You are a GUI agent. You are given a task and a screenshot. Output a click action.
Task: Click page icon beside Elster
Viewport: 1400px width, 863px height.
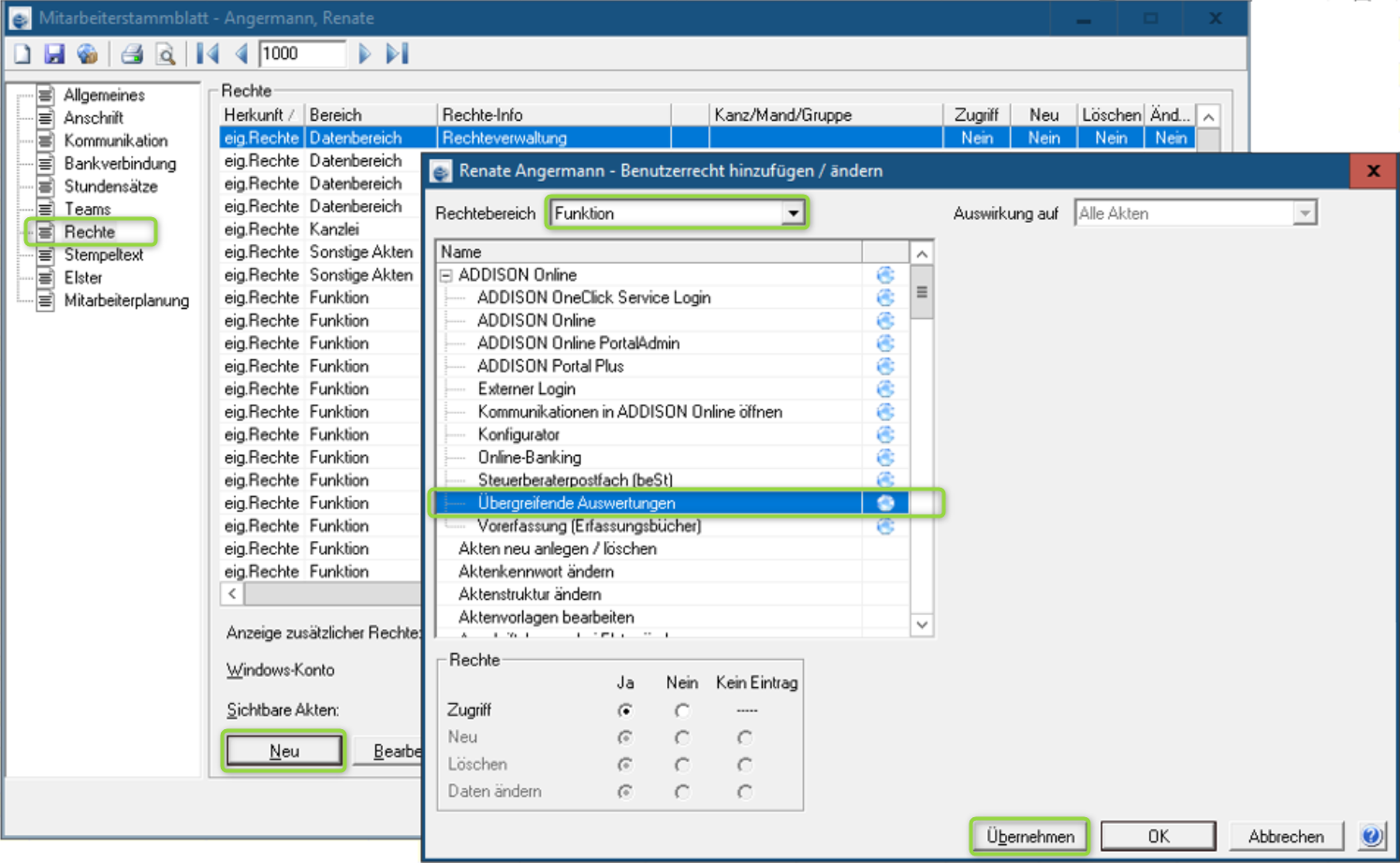45,278
